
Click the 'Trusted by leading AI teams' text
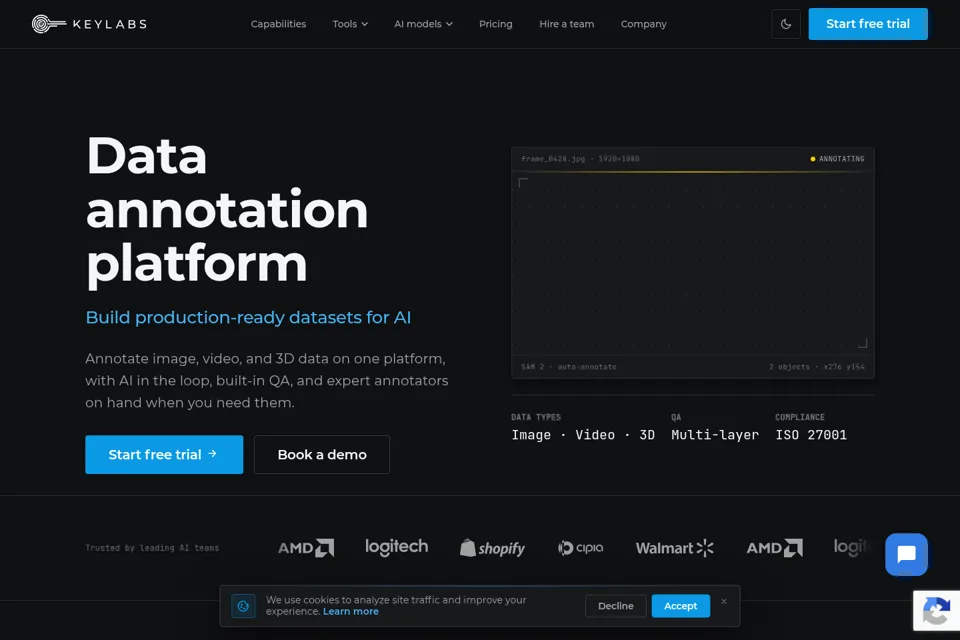pos(152,548)
